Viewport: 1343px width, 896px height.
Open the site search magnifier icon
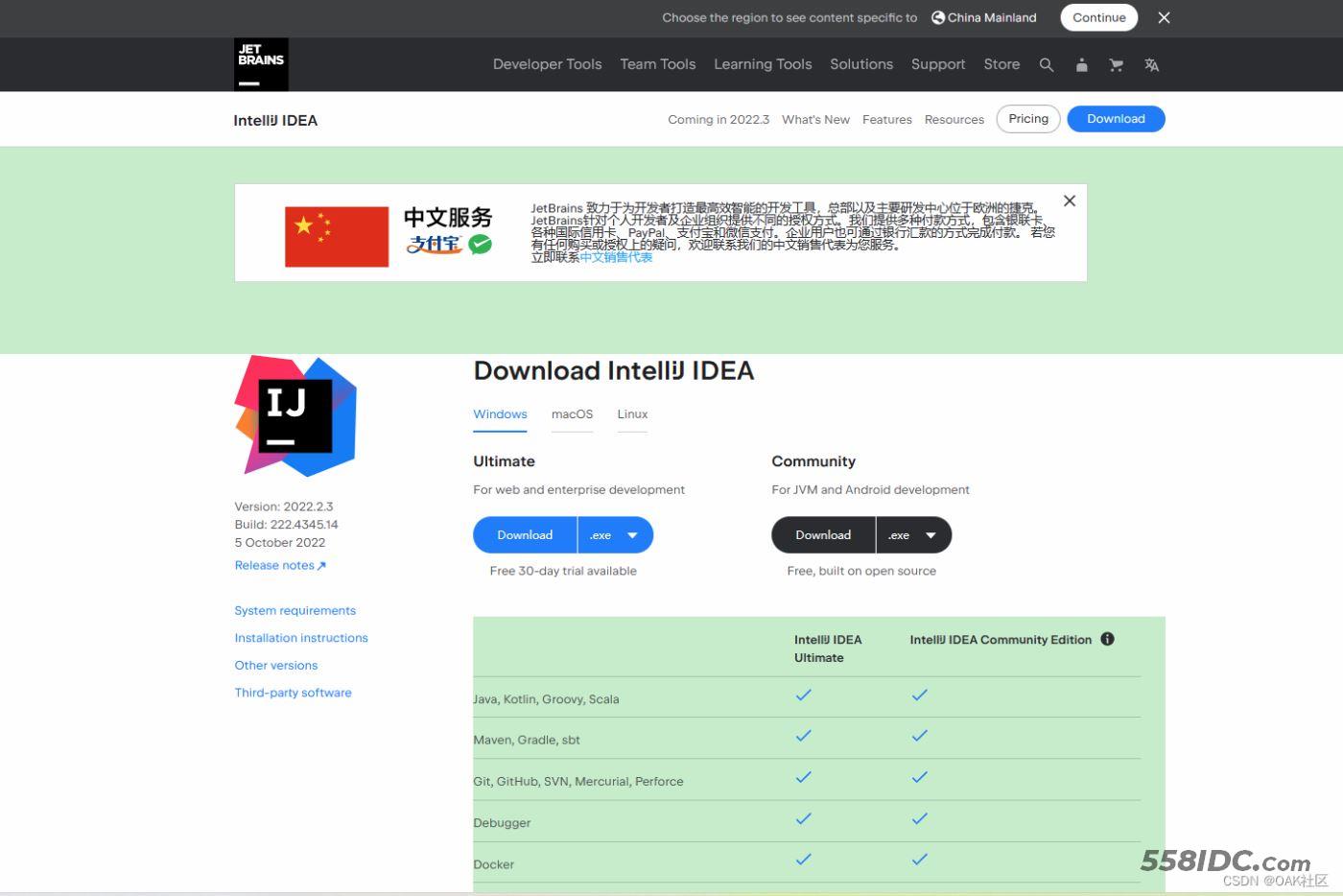(x=1047, y=65)
